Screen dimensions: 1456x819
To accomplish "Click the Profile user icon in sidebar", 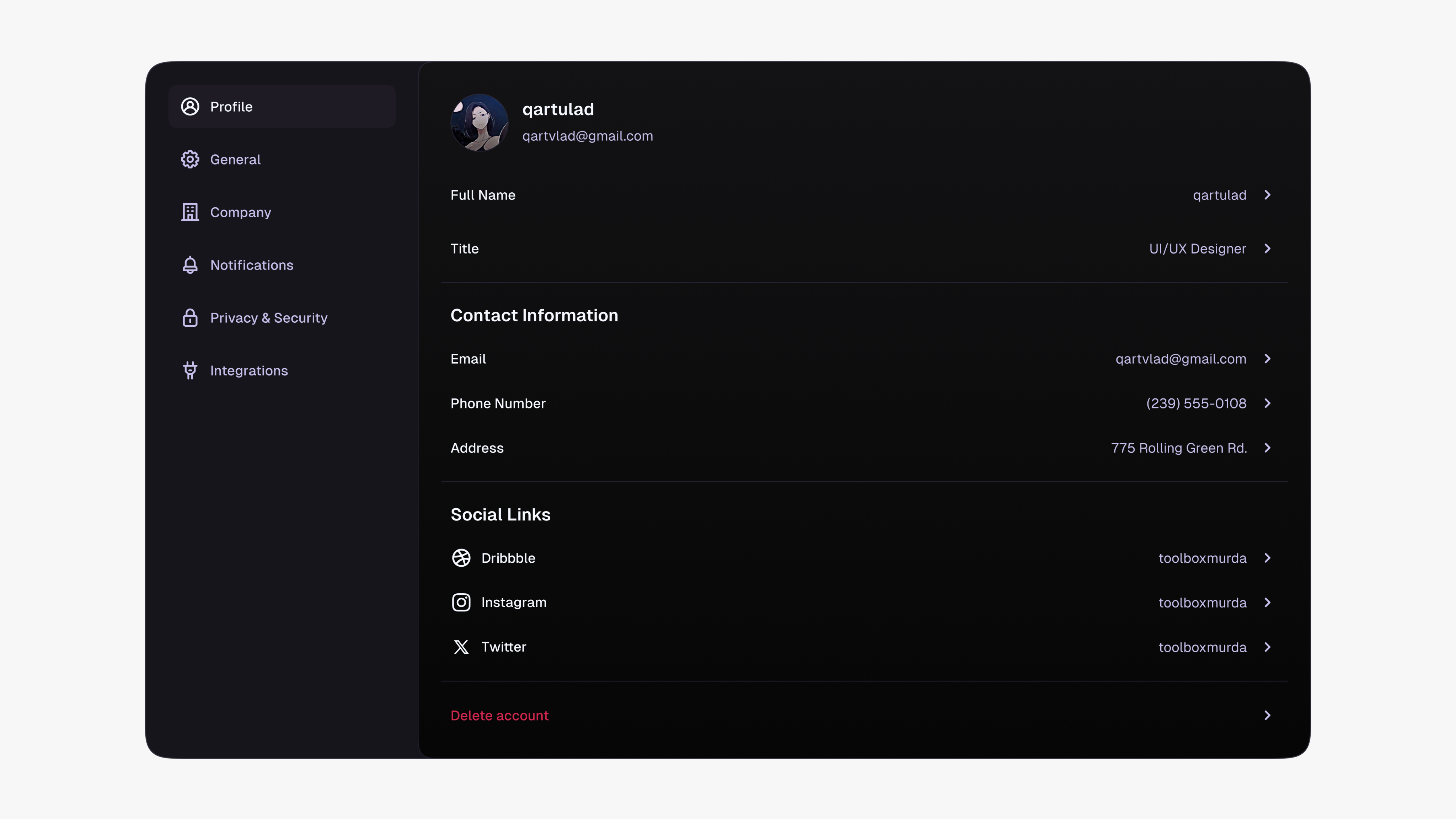I will (x=190, y=106).
